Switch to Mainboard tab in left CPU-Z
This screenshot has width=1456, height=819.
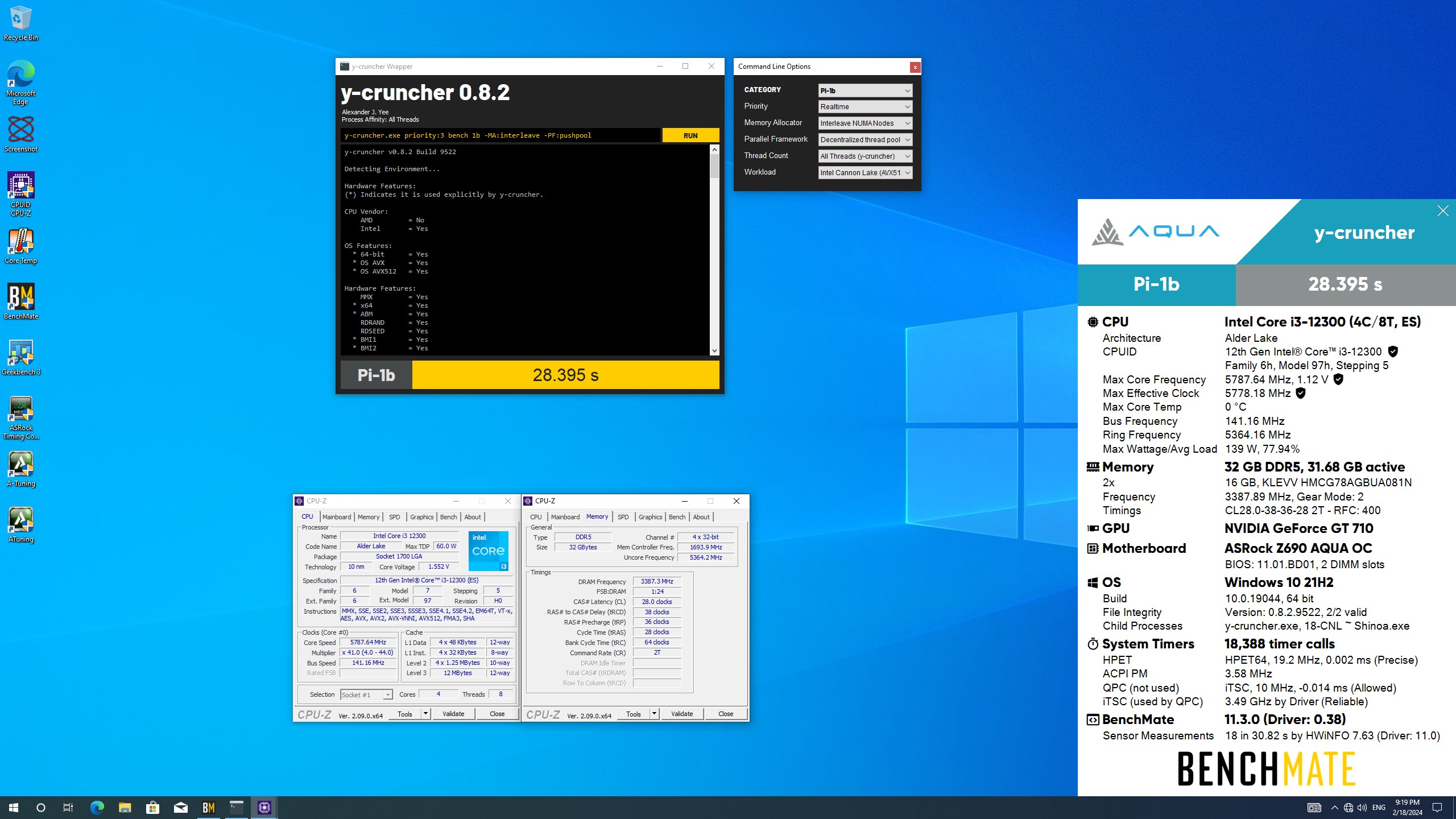(337, 517)
